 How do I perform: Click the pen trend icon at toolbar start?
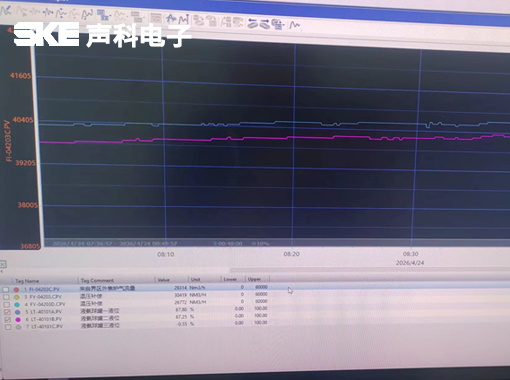5,11
